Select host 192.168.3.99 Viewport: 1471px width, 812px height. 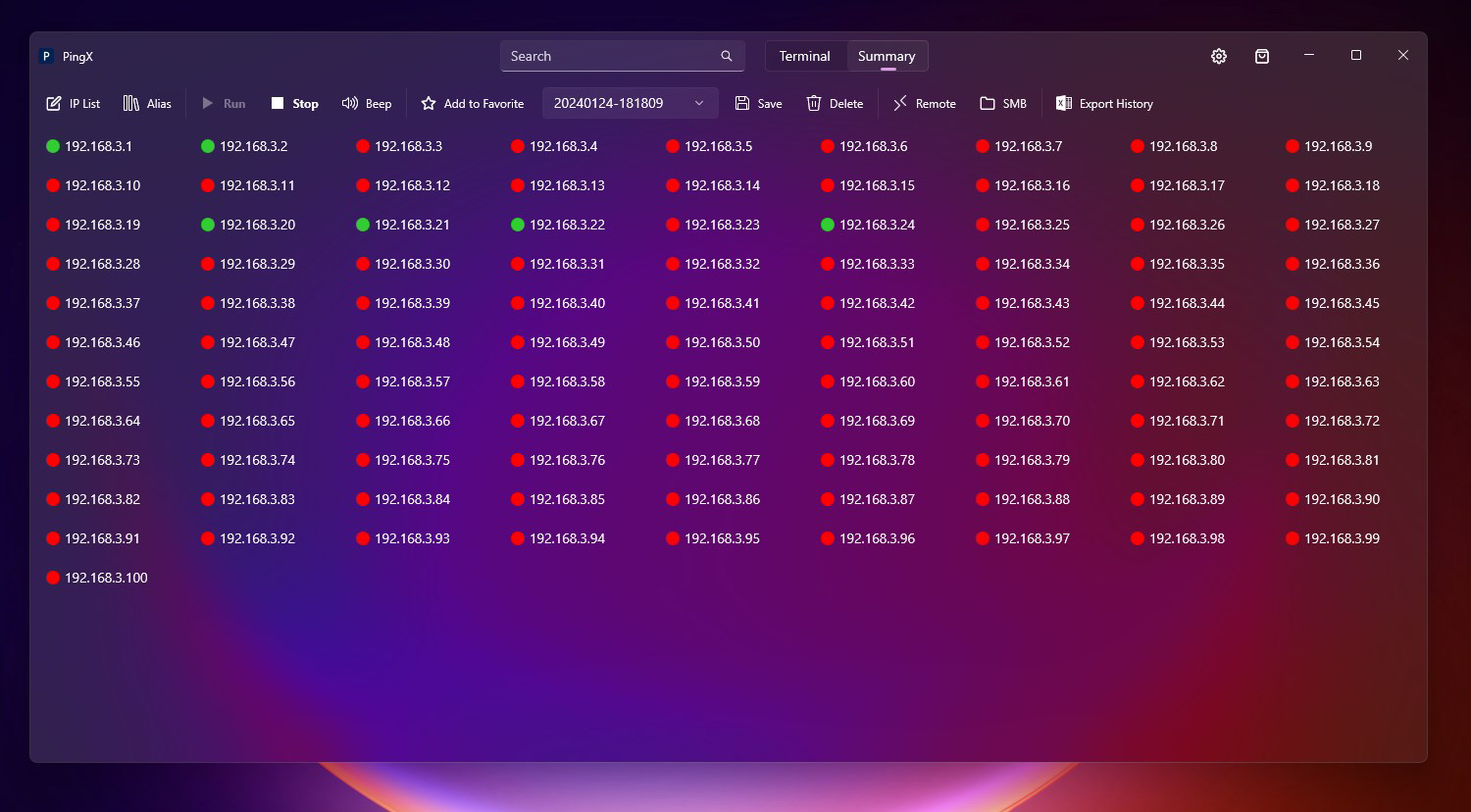(1333, 538)
